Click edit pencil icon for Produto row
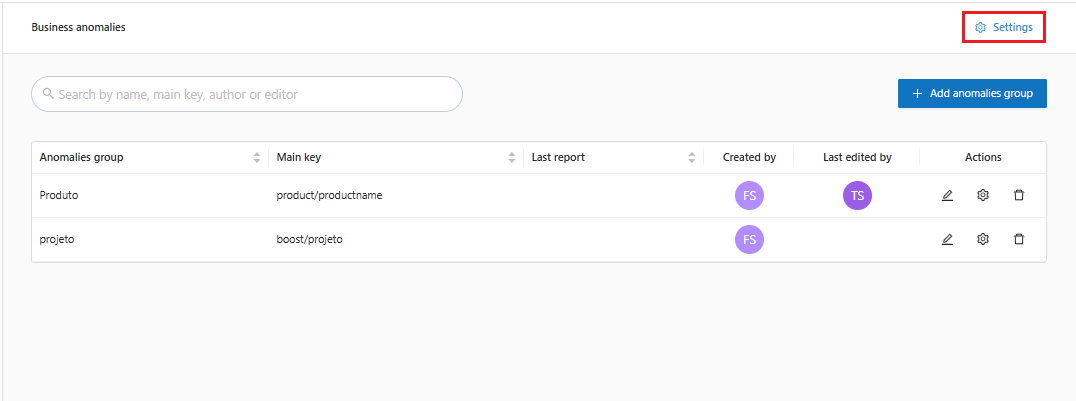This screenshot has width=1076, height=401. 947,196
